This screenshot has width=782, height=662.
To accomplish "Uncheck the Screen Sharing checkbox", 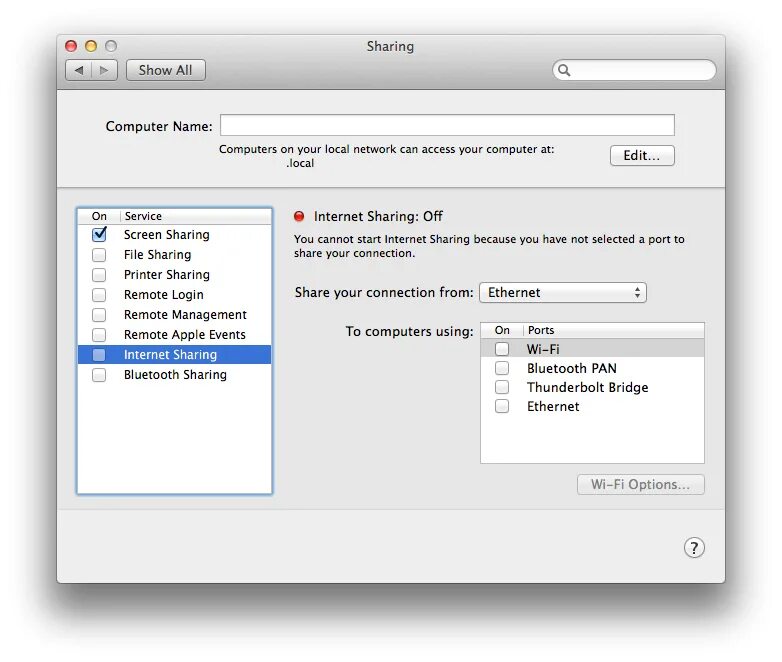I will pyautogui.click(x=99, y=234).
